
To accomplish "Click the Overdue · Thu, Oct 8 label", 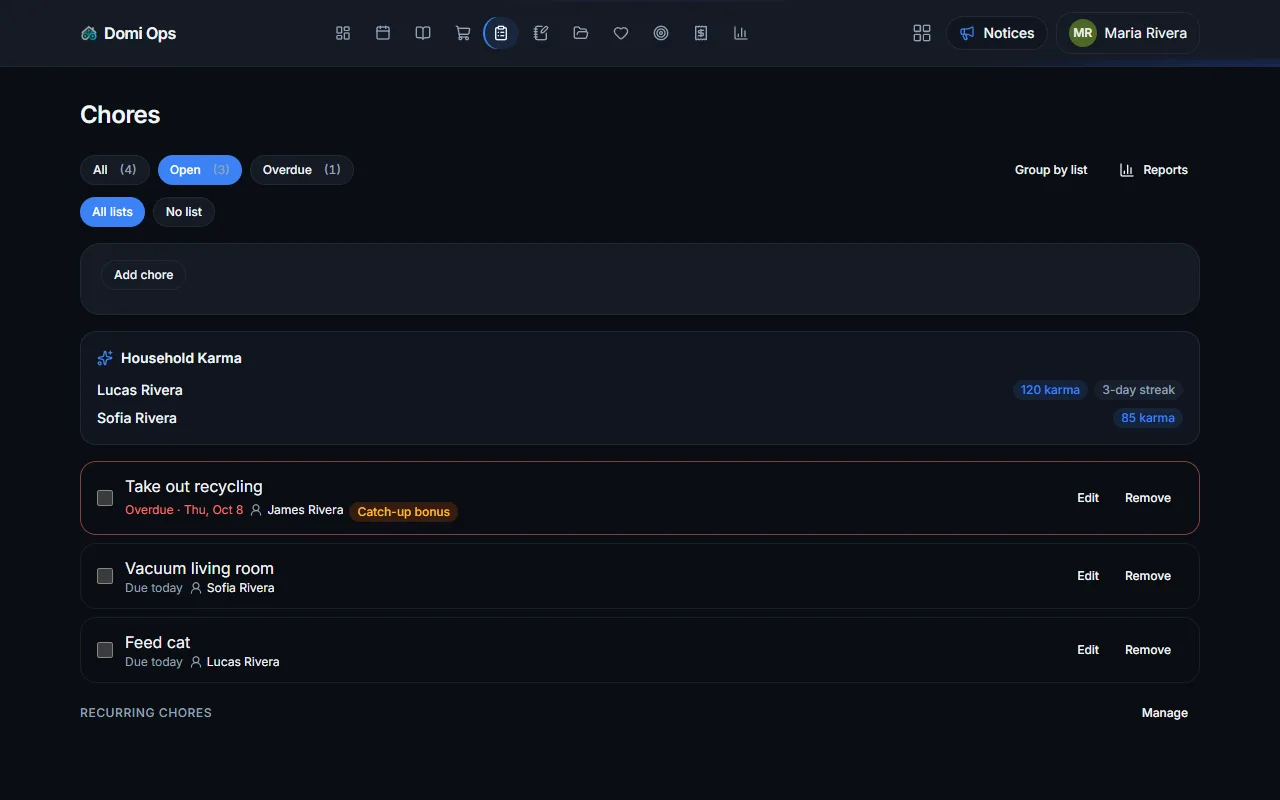I will [184, 510].
